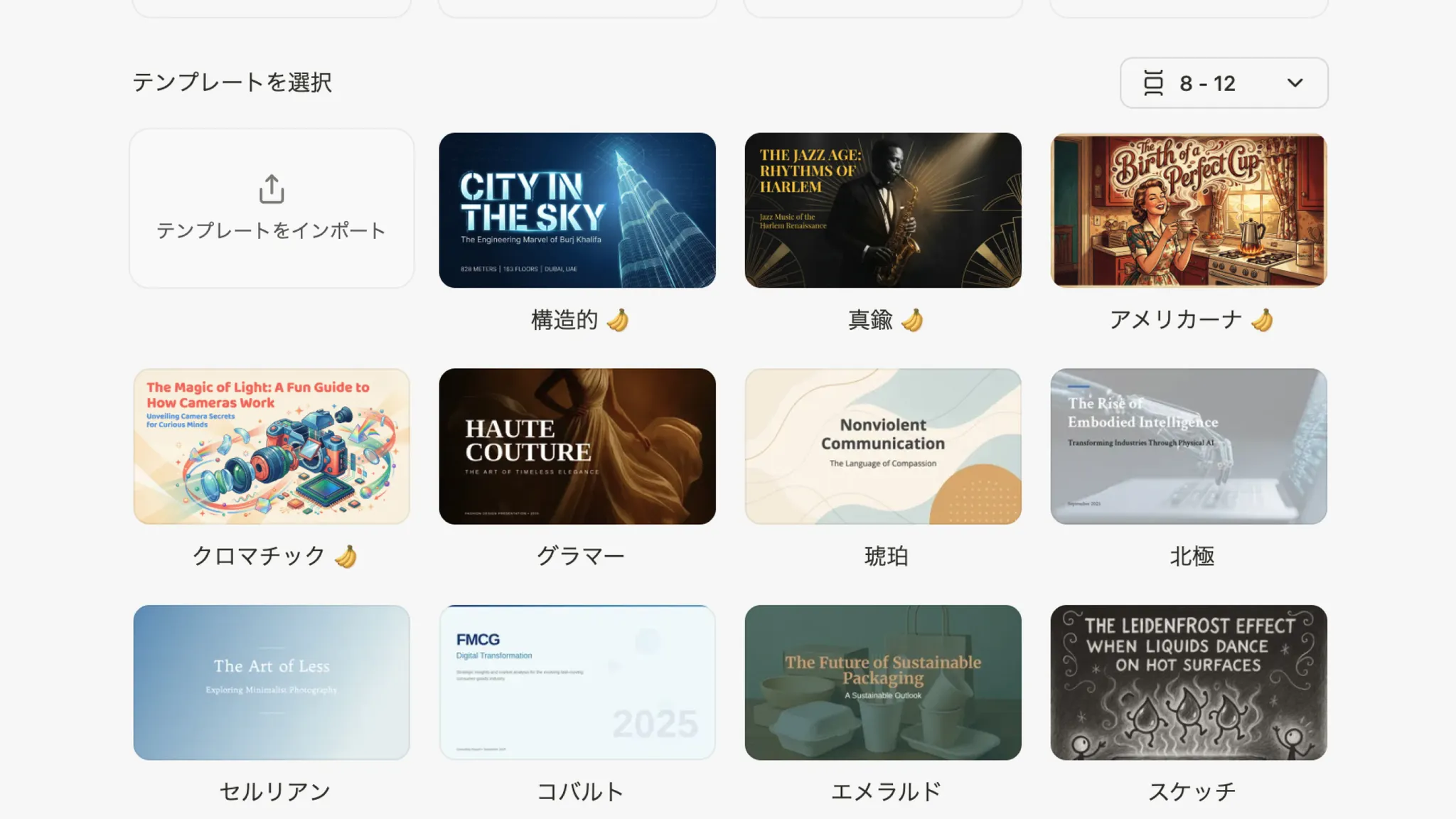Click the banana icon next to アメリカーナ
The image size is (1456, 819).
click(x=1263, y=320)
